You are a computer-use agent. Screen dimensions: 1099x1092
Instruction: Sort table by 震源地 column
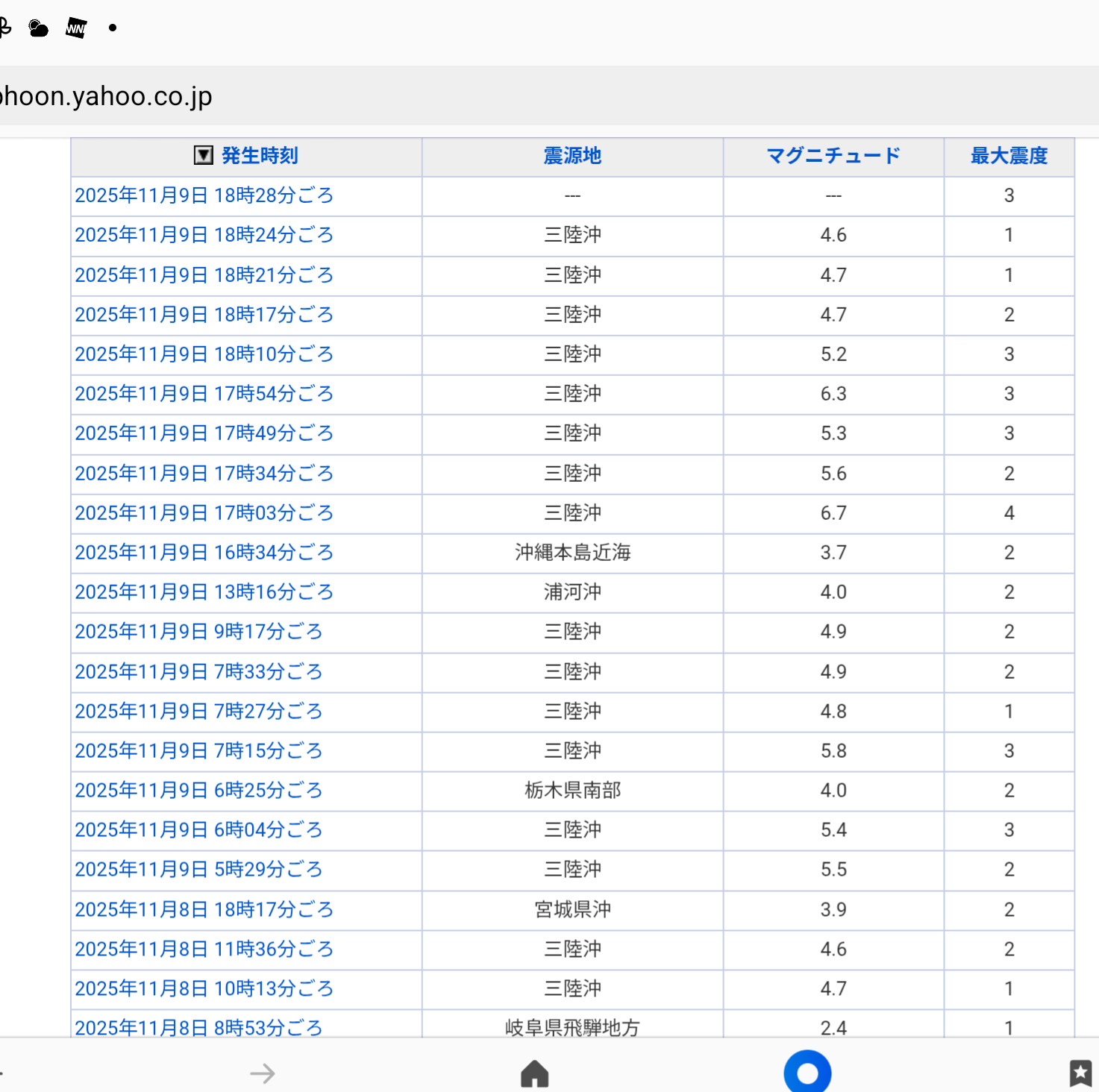point(572,156)
